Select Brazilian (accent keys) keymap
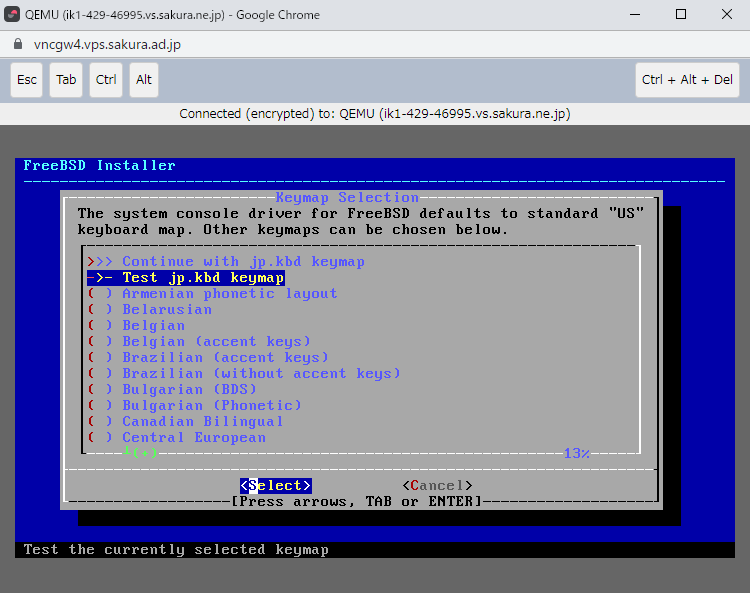This screenshot has height=593, width=750. click(225, 358)
